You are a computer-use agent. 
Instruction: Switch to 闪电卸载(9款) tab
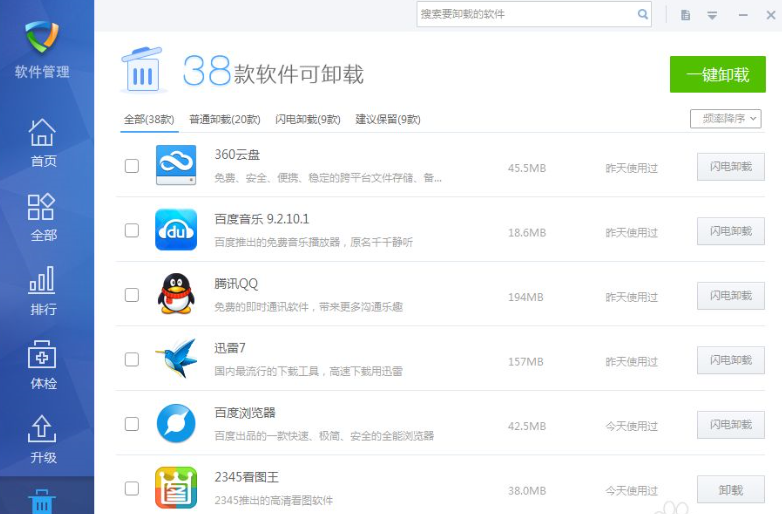pos(308,120)
